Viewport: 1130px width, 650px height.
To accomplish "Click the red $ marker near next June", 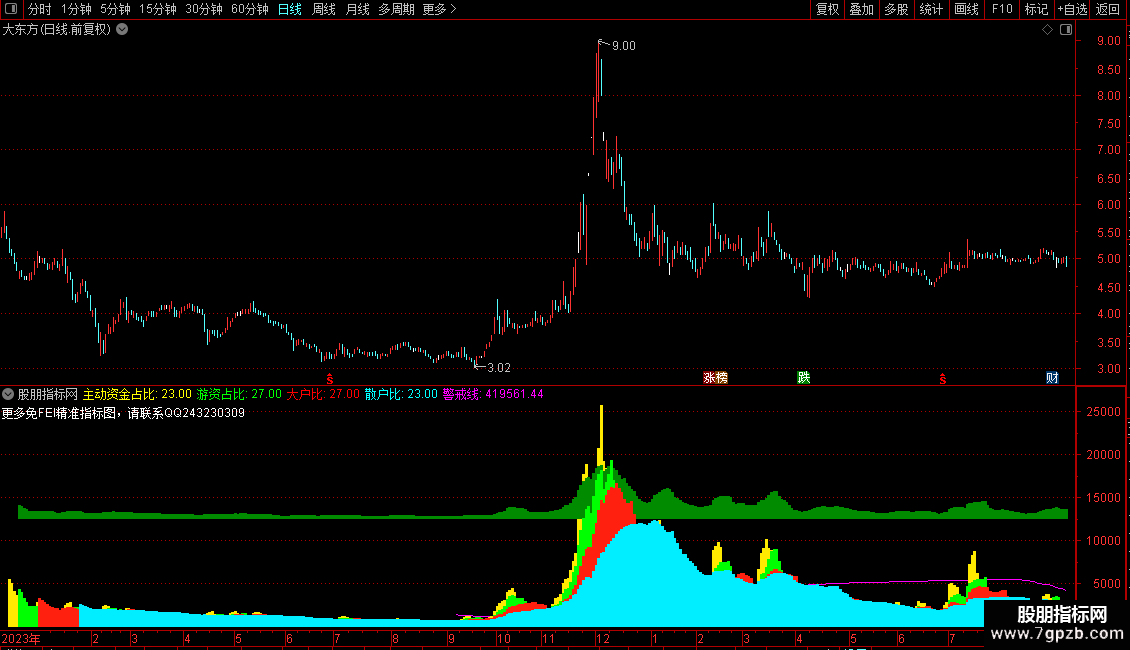I will [943, 379].
